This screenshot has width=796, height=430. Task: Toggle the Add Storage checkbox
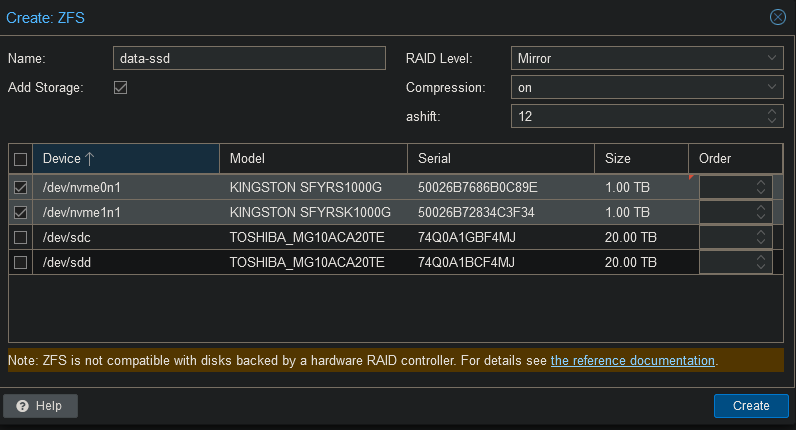[121, 88]
